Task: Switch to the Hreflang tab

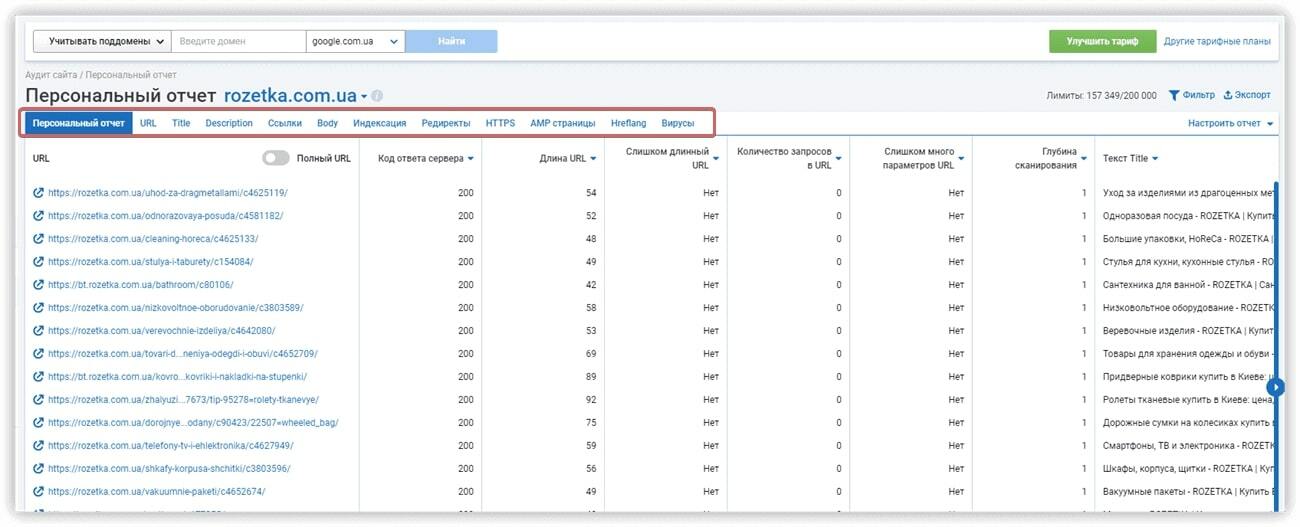Action: tap(628, 123)
